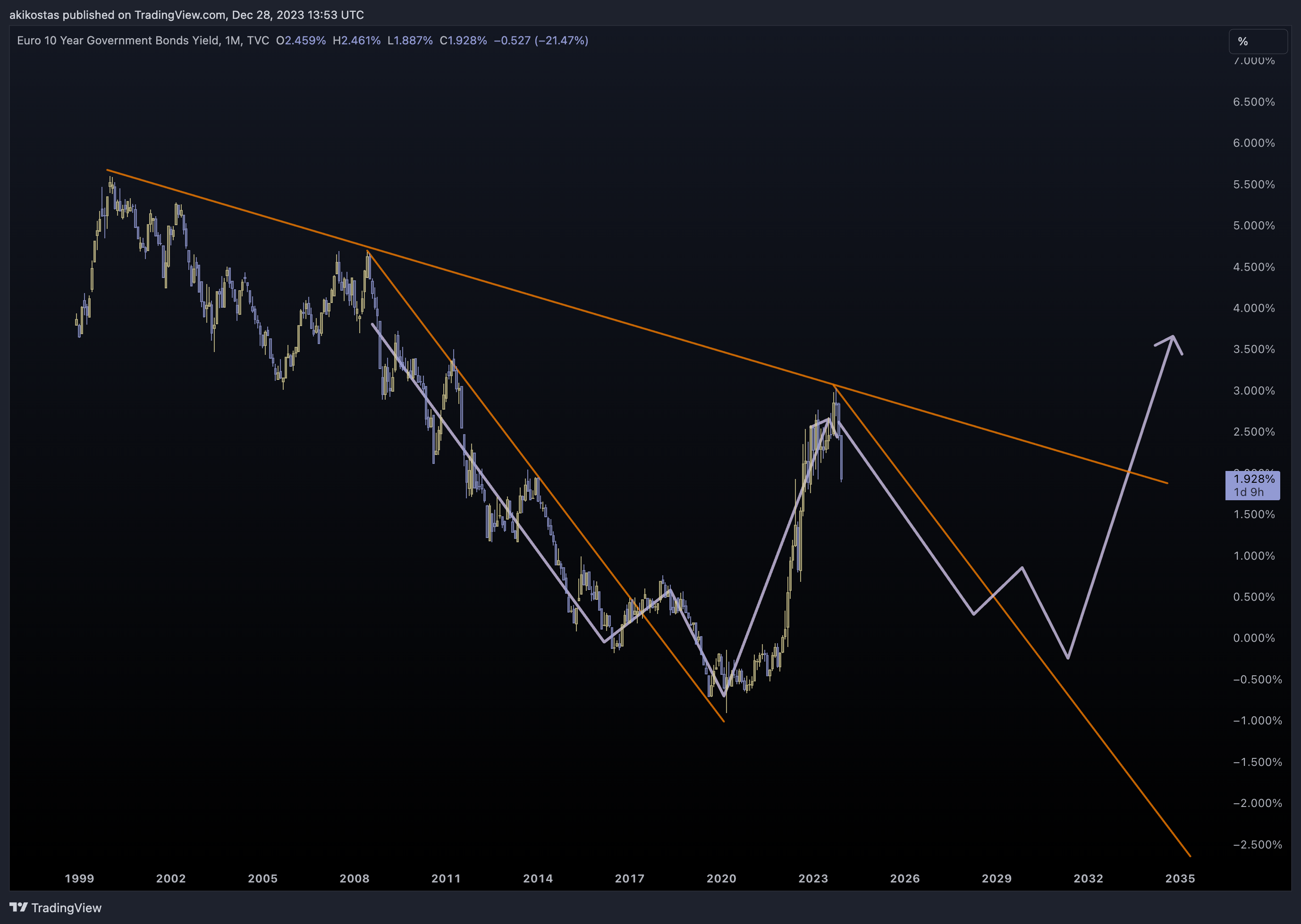Viewport: 1301px width, 924px height.
Task: Click the 0.000% price axis label
Action: point(1254,638)
